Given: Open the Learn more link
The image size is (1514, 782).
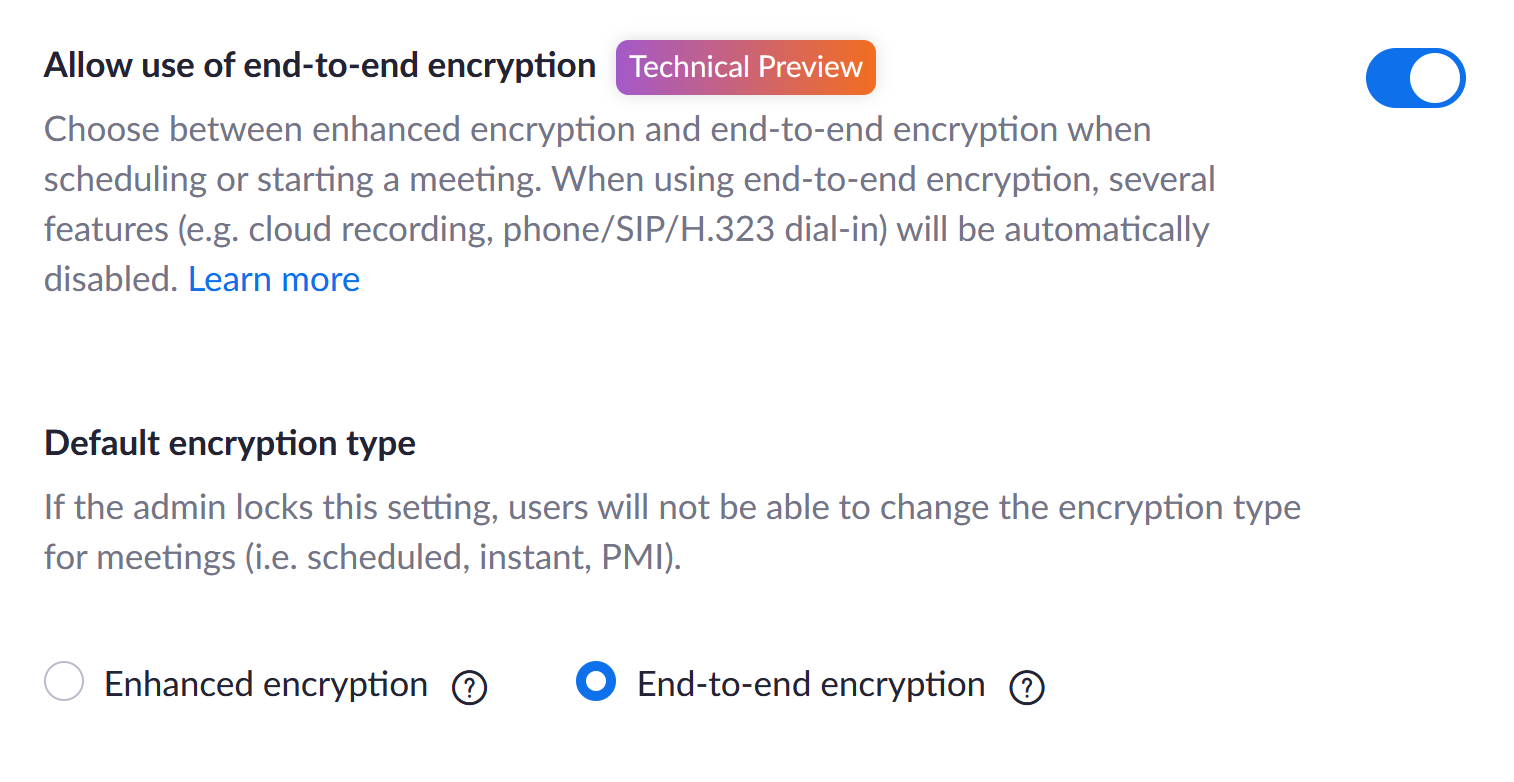Looking at the screenshot, I should point(274,279).
